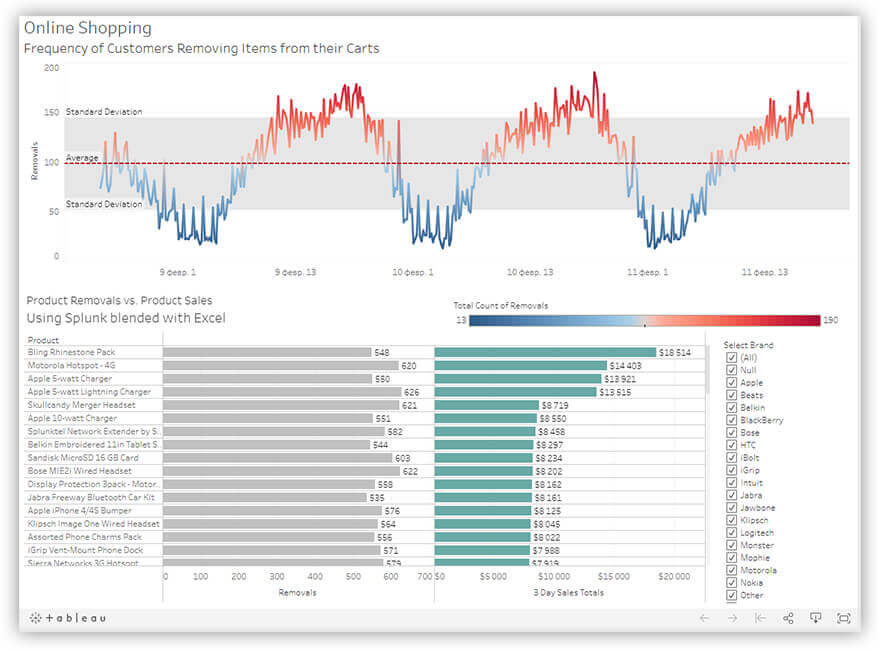Click the Total Count of Removals color legend
This screenshot has width=880, height=651.
point(644,320)
